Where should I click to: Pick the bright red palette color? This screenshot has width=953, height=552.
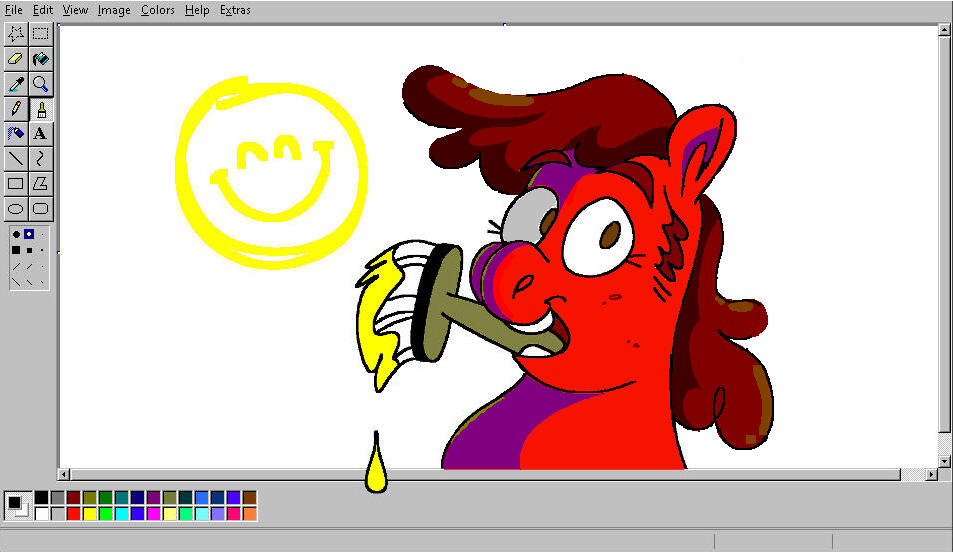pos(74,513)
